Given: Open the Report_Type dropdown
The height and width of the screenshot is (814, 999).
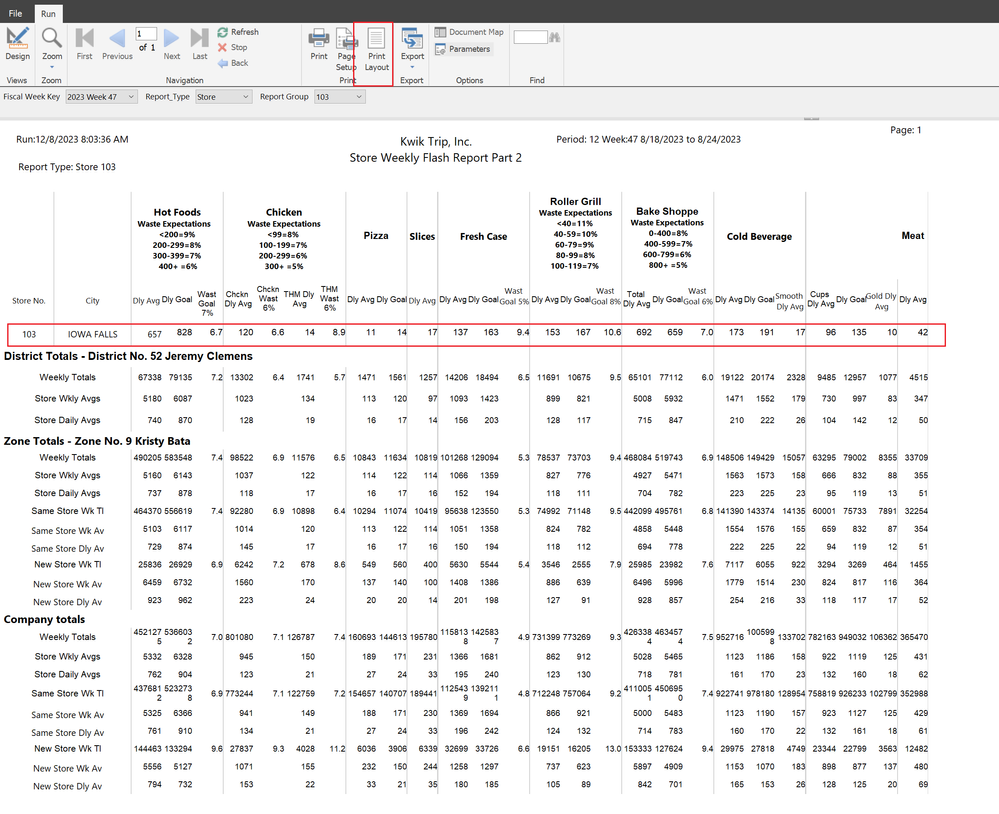Looking at the screenshot, I should pos(223,97).
